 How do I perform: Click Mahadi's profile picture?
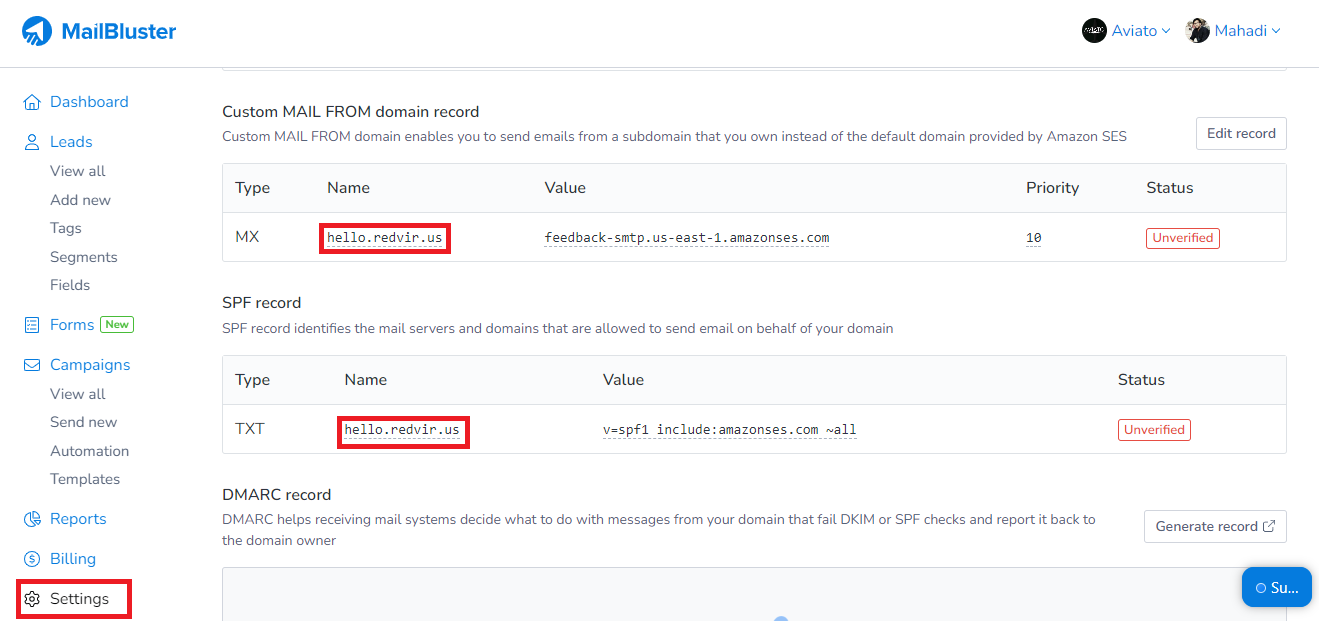[x=1196, y=30]
